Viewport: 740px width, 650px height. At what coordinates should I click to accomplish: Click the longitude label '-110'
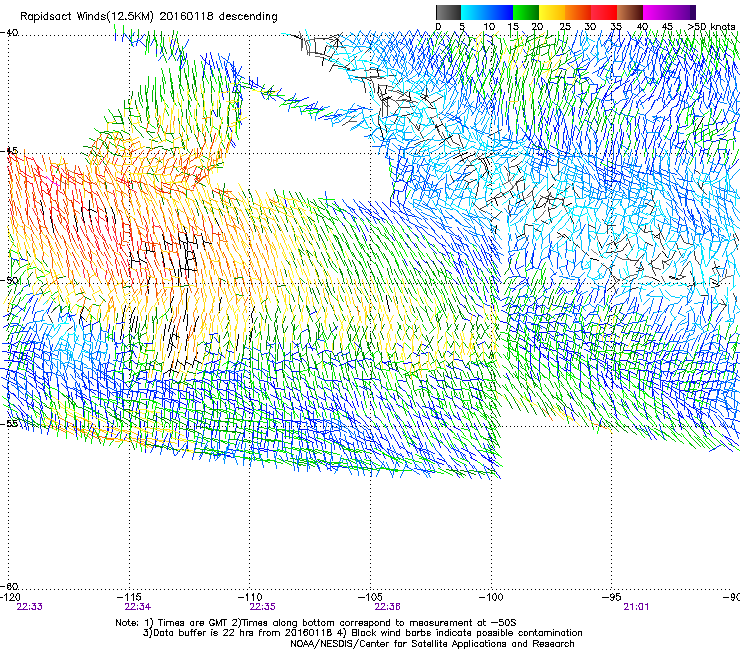(250, 597)
